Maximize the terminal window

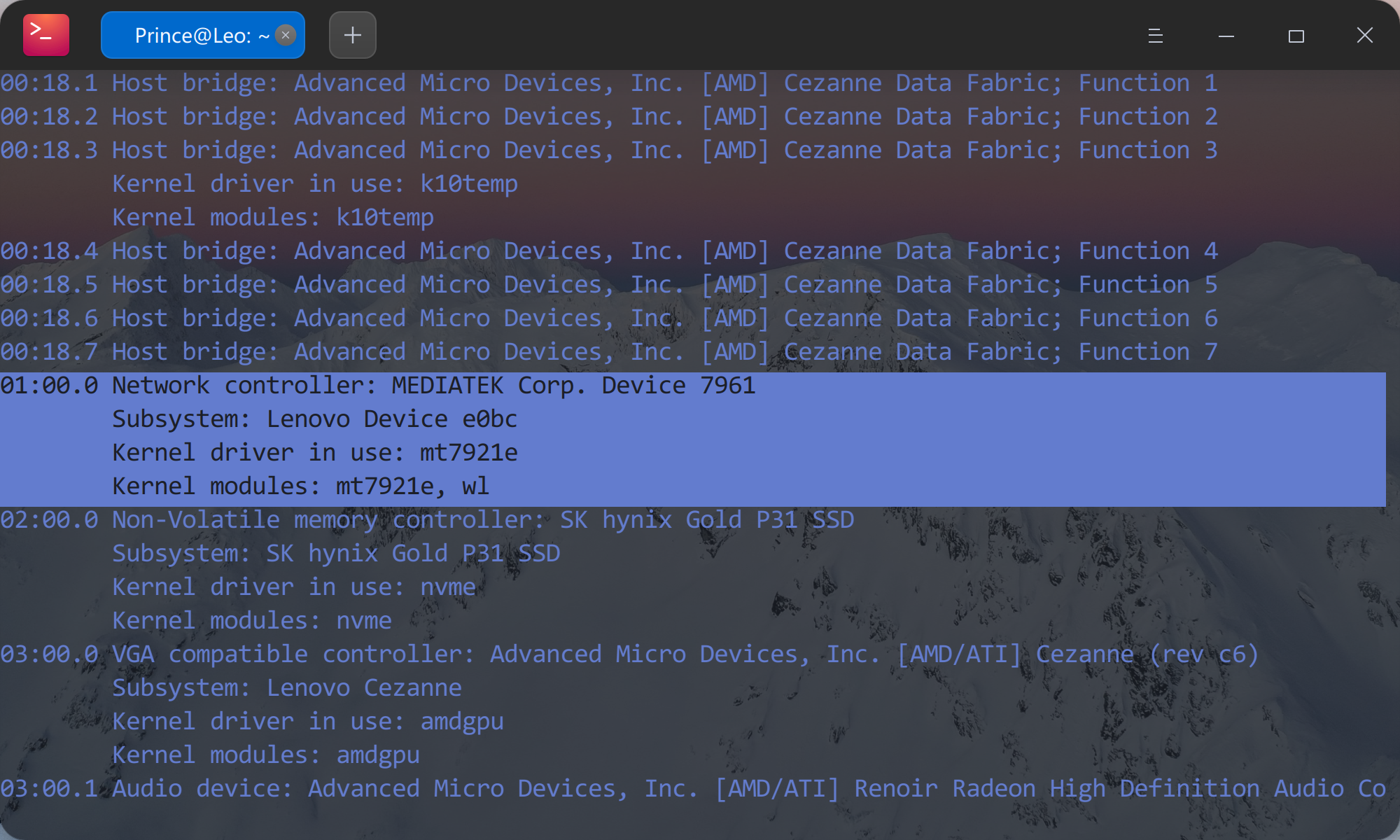1296,36
